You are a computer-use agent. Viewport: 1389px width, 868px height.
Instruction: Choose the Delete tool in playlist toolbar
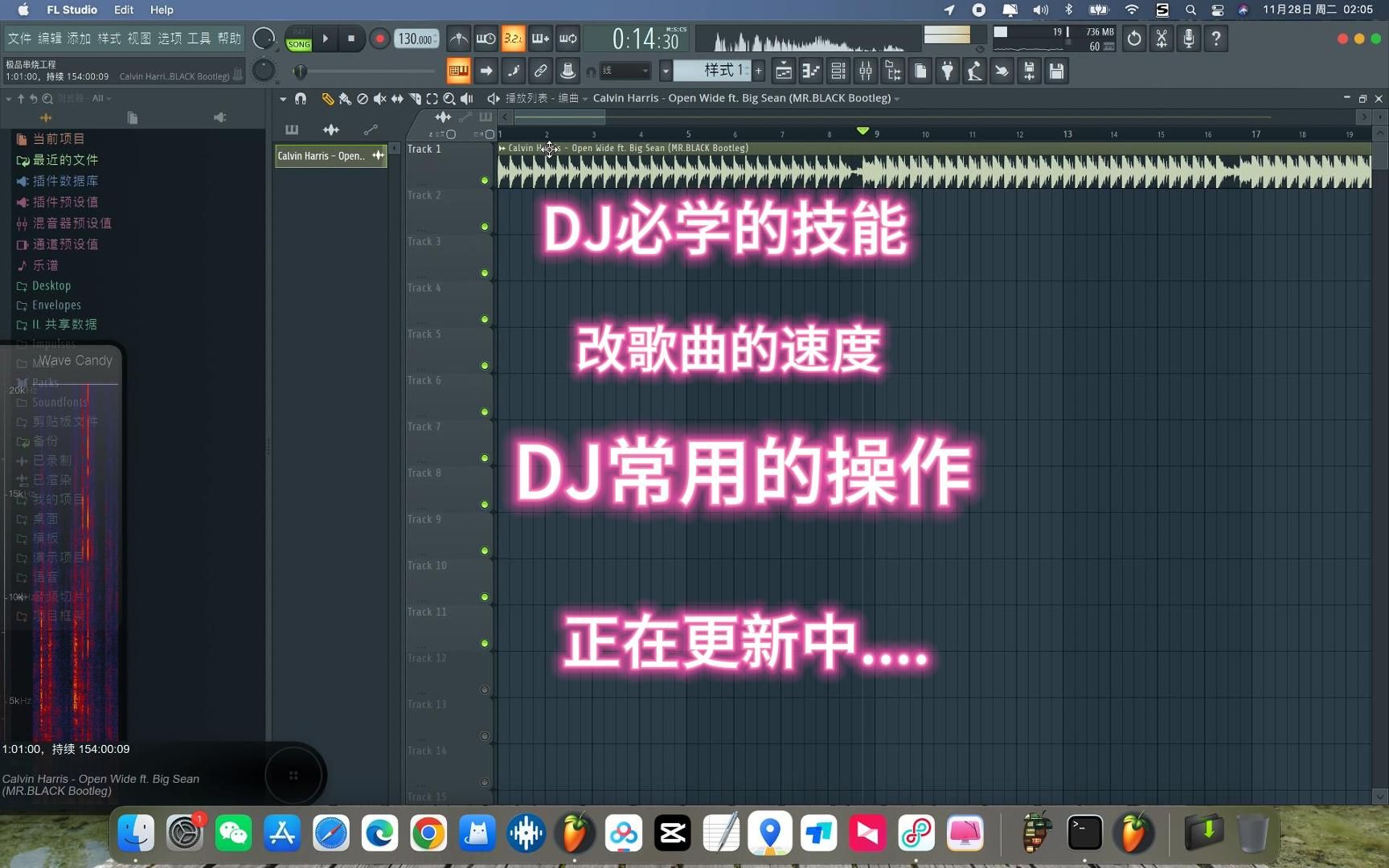[363, 98]
